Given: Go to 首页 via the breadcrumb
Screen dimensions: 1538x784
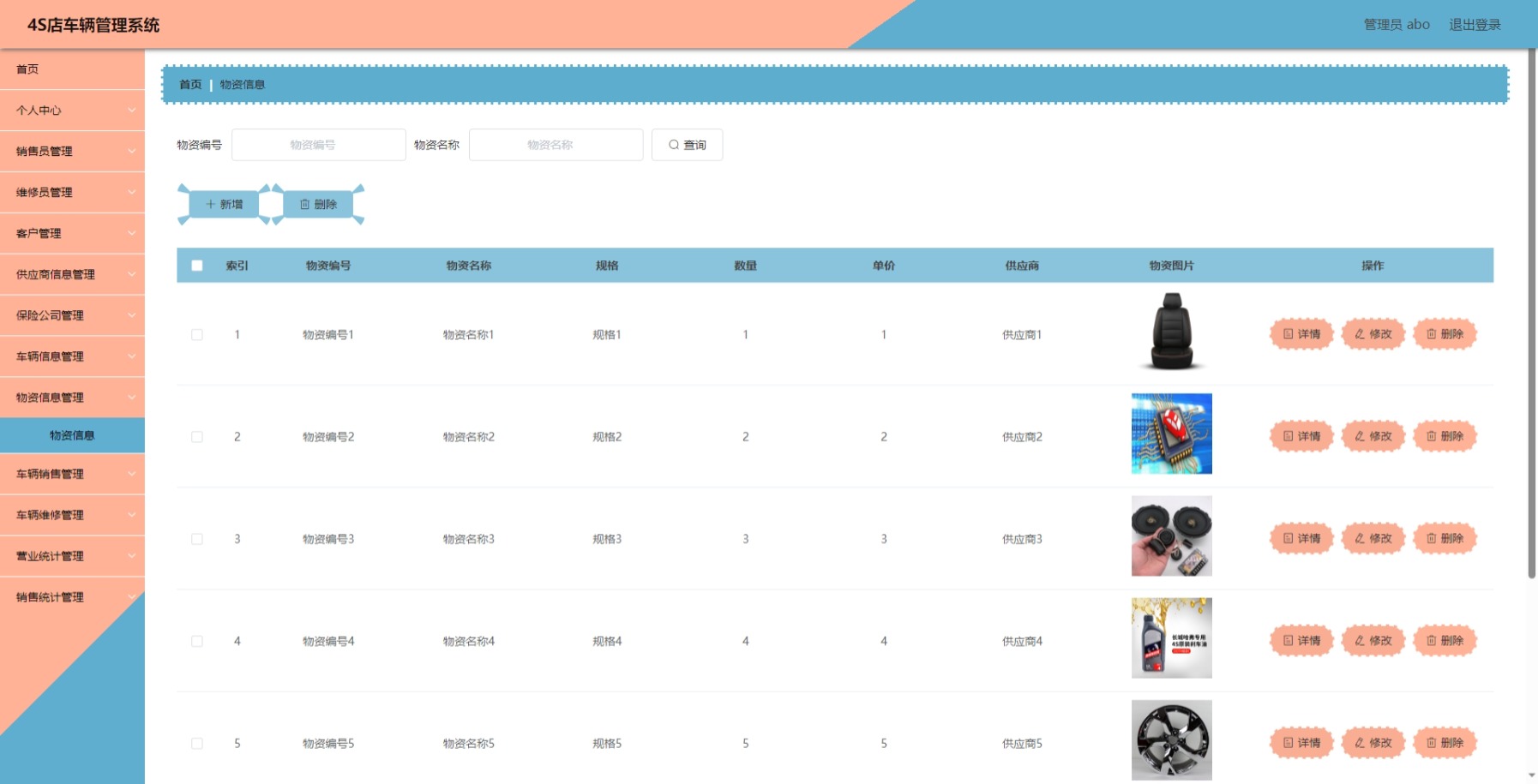Looking at the screenshot, I should tap(190, 85).
